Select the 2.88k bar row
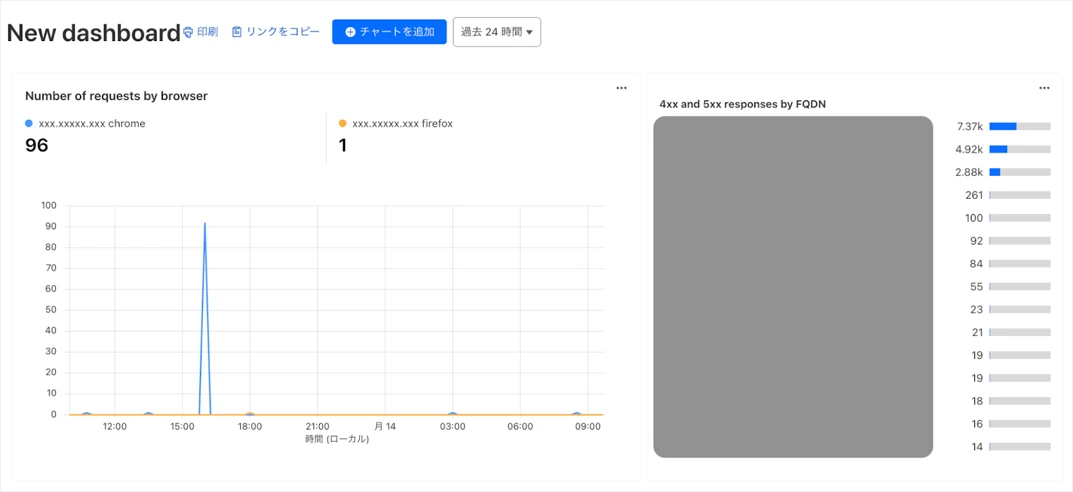The image size is (1073, 492). [1019, 172]
